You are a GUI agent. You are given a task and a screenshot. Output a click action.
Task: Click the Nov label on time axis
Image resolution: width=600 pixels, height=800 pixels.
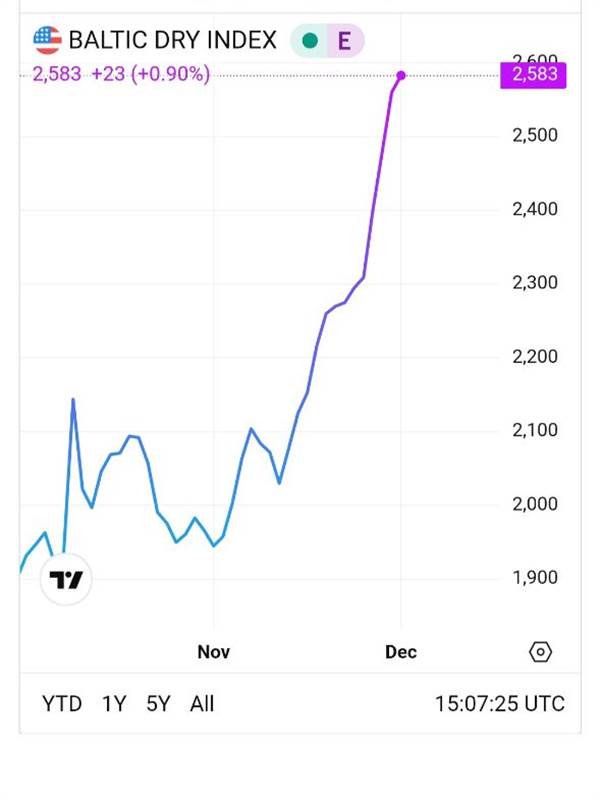[x=214, y=652]
